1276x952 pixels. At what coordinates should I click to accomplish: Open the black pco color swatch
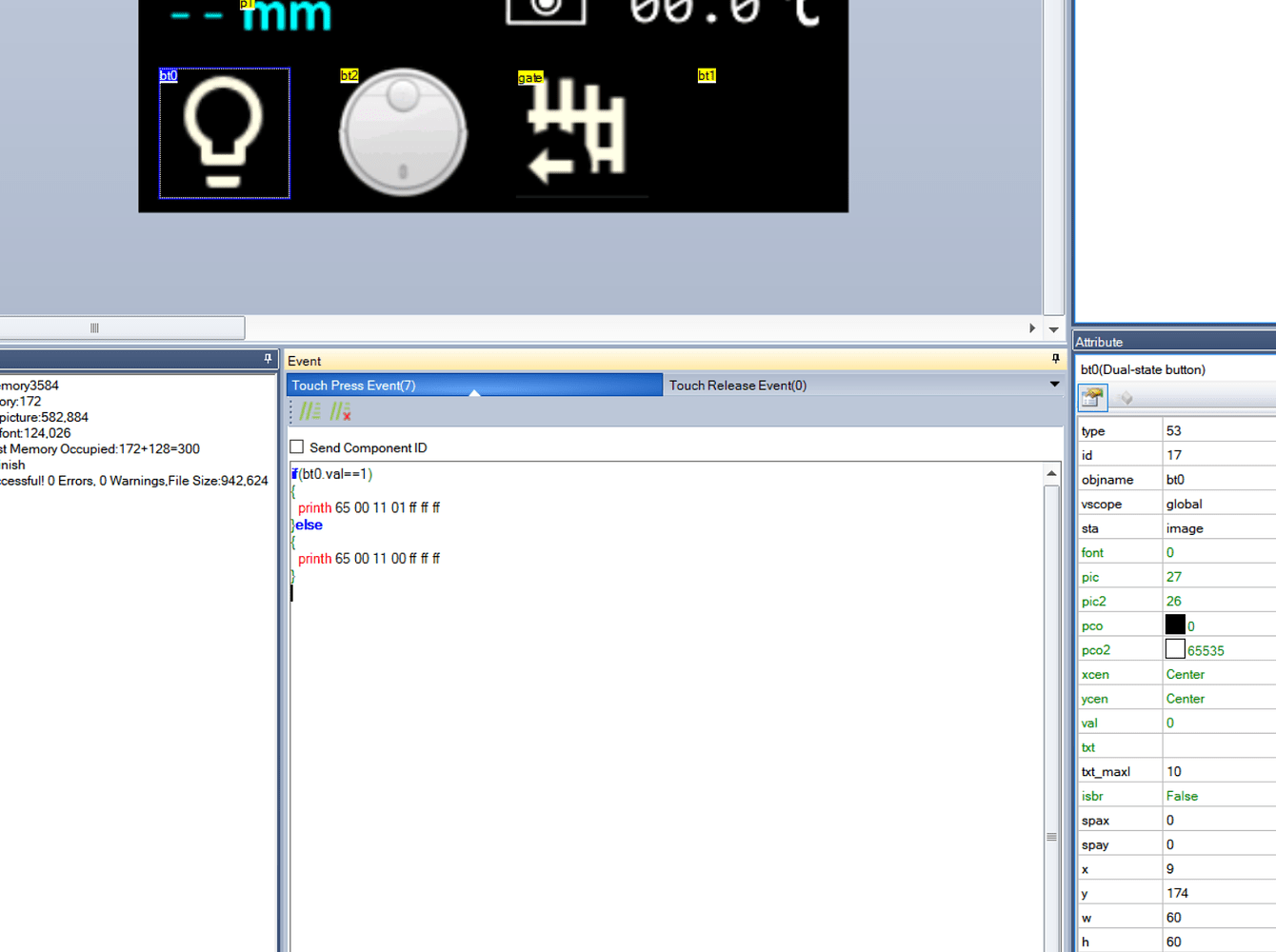1176,625
